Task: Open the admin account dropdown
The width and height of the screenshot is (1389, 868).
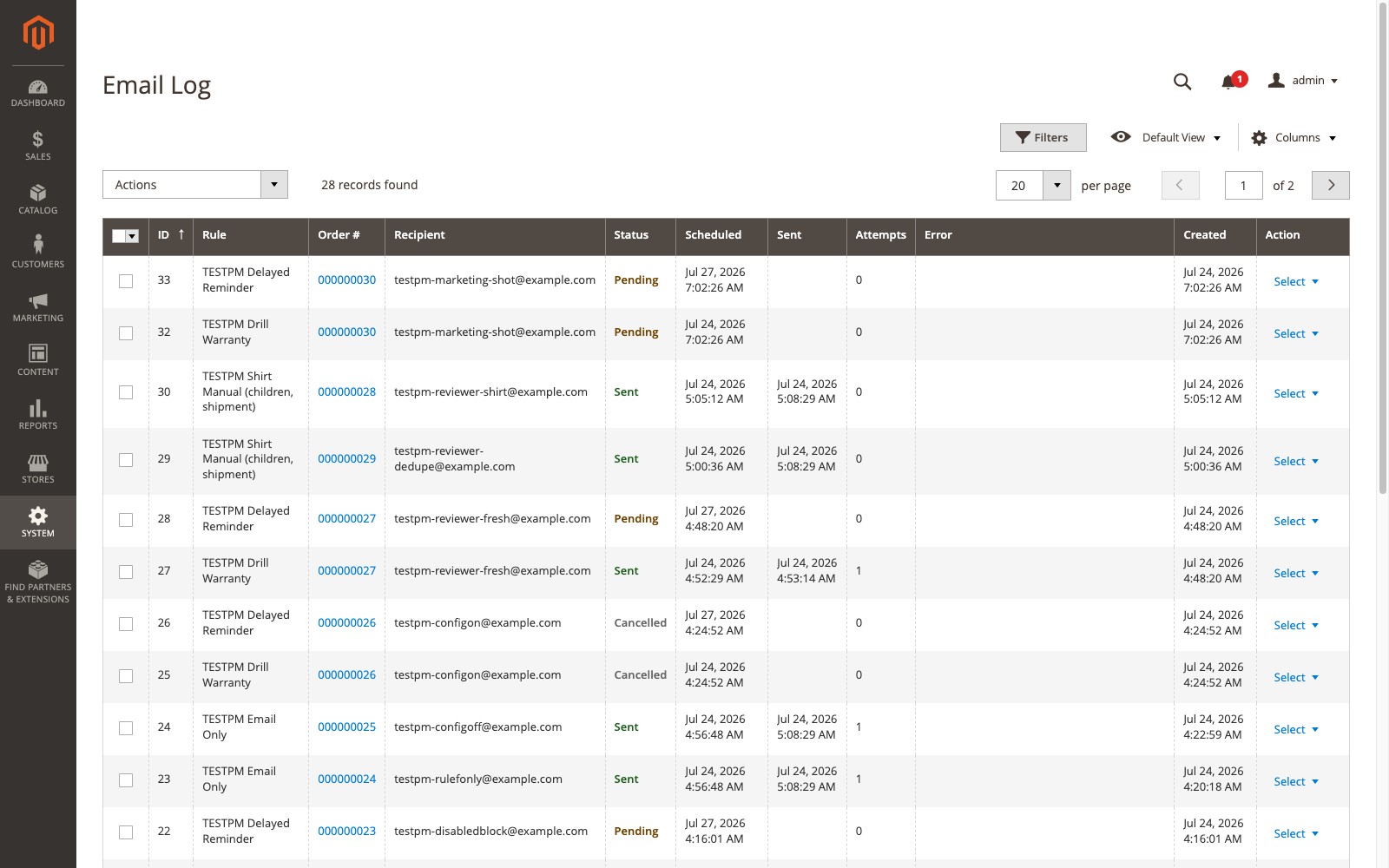Action: pyautogui.click(x=1303, y=81)
